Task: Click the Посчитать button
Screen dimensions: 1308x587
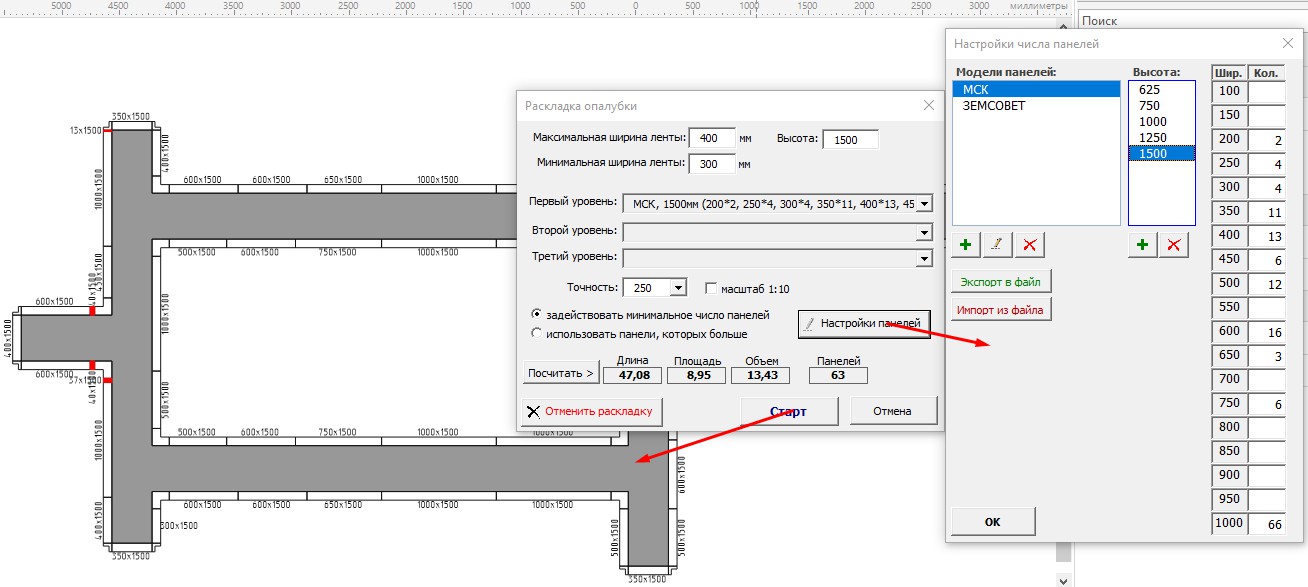Action: point(560,374)
